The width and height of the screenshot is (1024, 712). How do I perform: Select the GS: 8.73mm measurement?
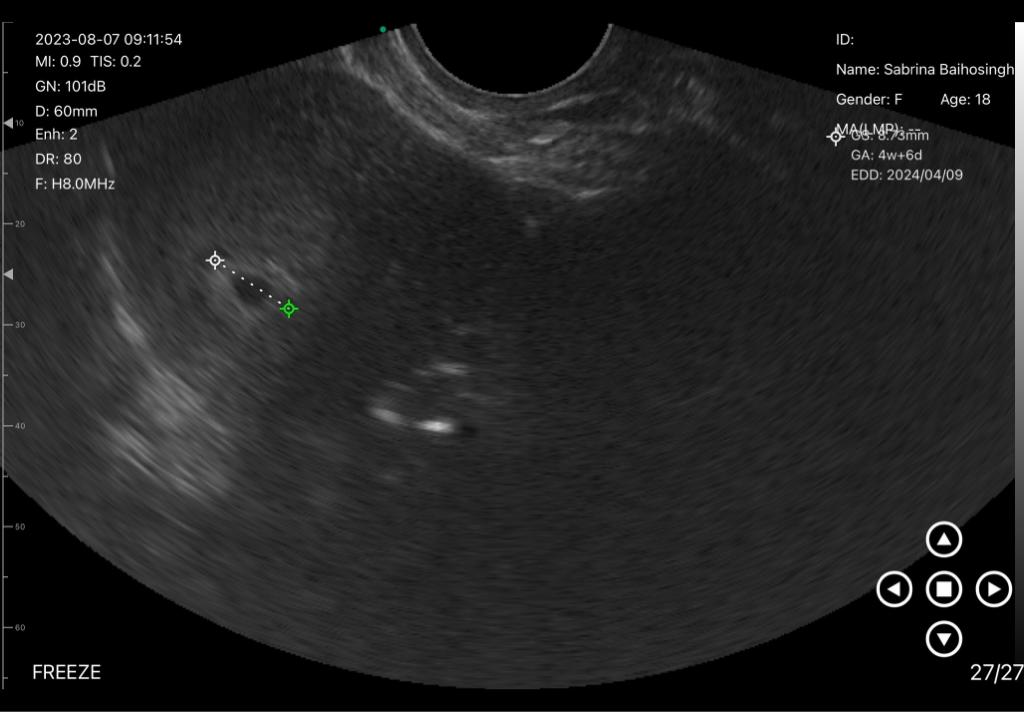point(889,135)
